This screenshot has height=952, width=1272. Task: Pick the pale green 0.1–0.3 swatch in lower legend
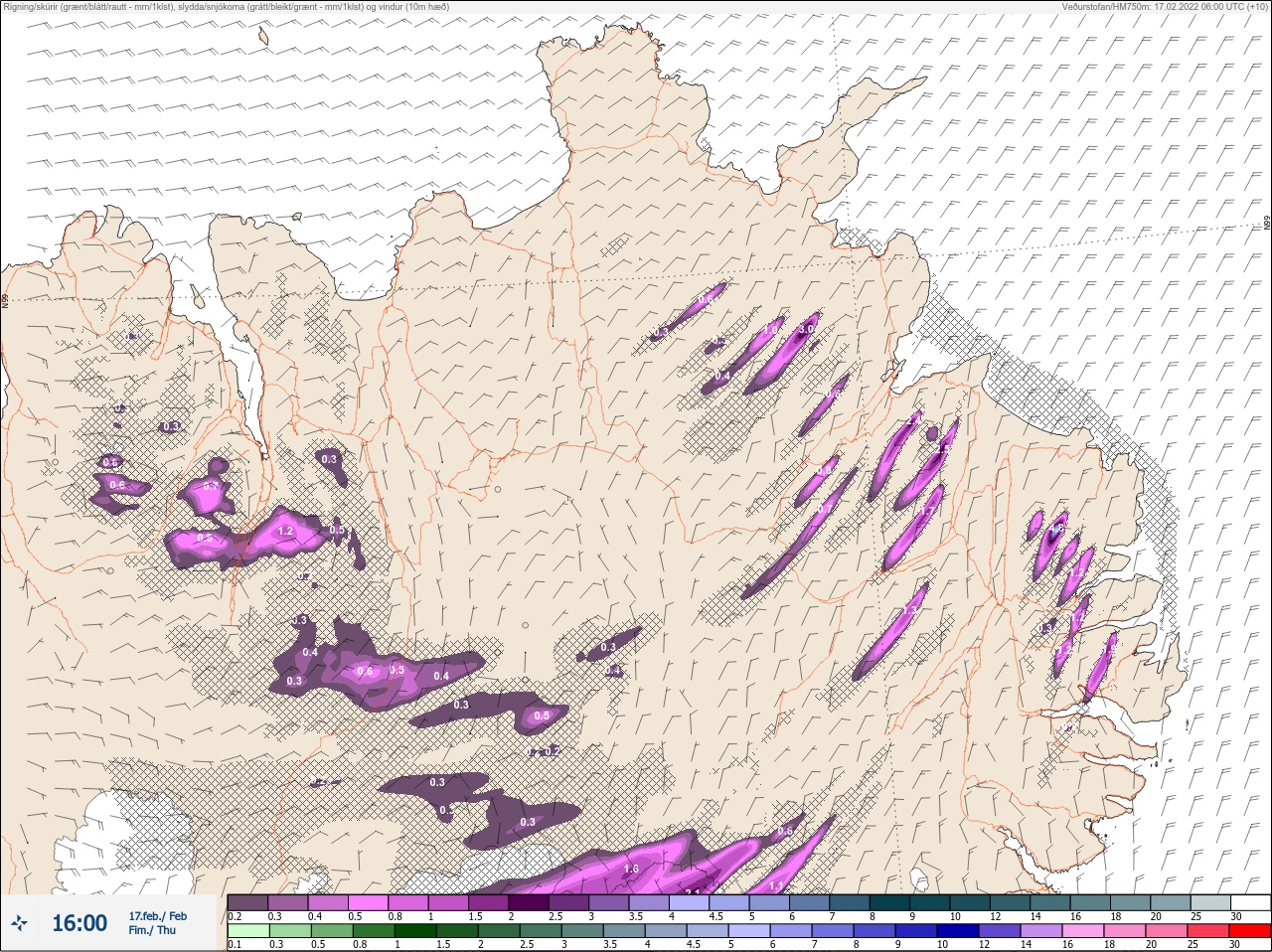(x=247, y=931)
